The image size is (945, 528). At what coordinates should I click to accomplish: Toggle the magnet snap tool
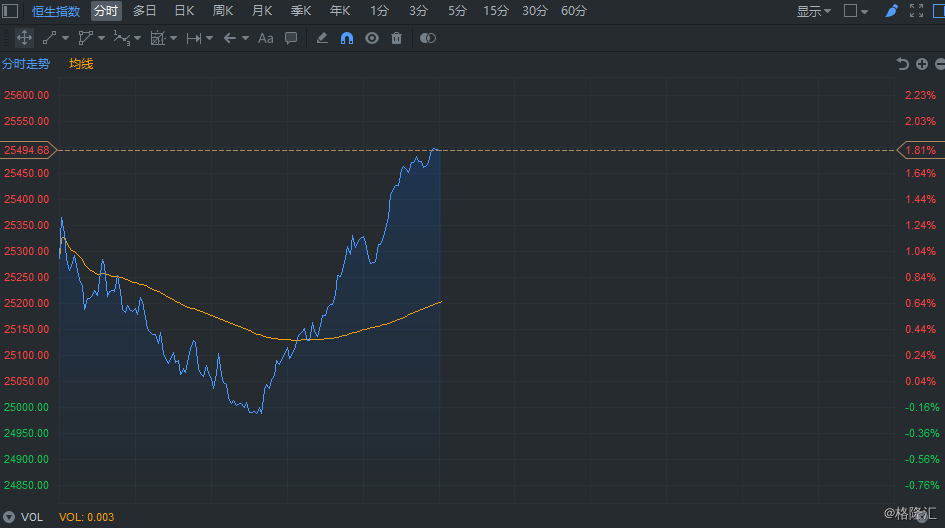[x=346, y=38]
